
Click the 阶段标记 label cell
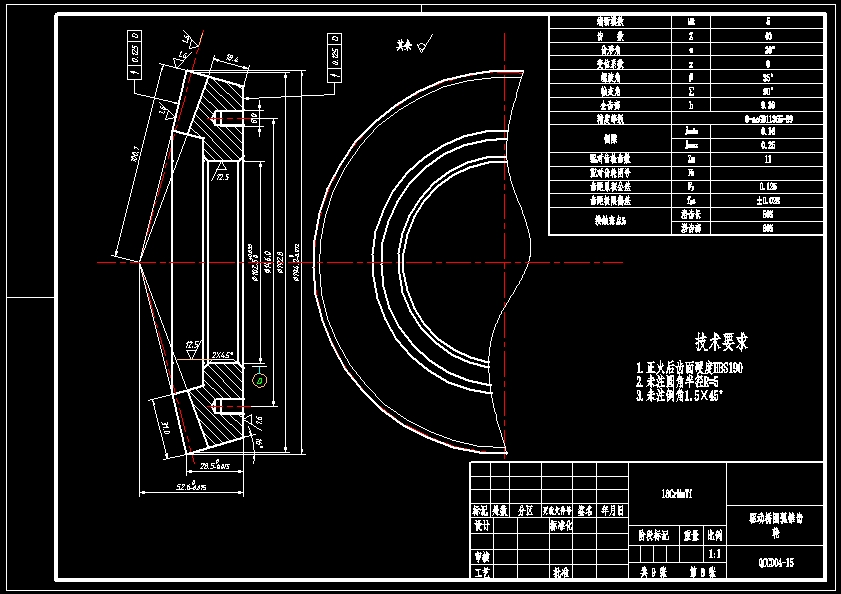[x=654, y=535]
